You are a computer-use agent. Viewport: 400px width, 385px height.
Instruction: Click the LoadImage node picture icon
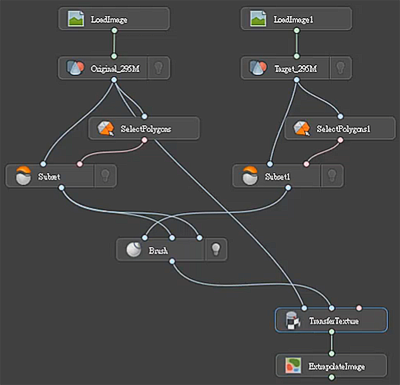76,19
